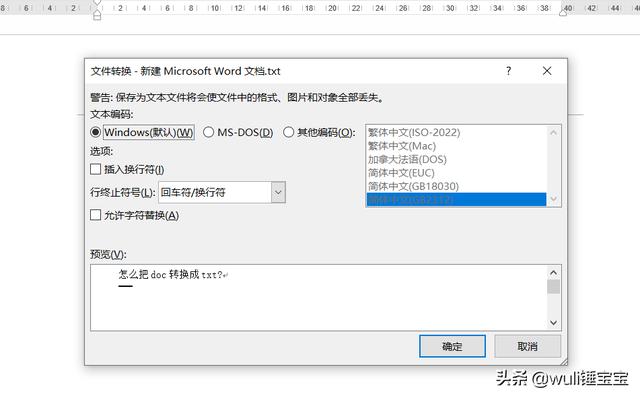This screenshot has width=640, height=398.
Task: Click encoding list scroll down arrow
Action: [x=553, y=199]
